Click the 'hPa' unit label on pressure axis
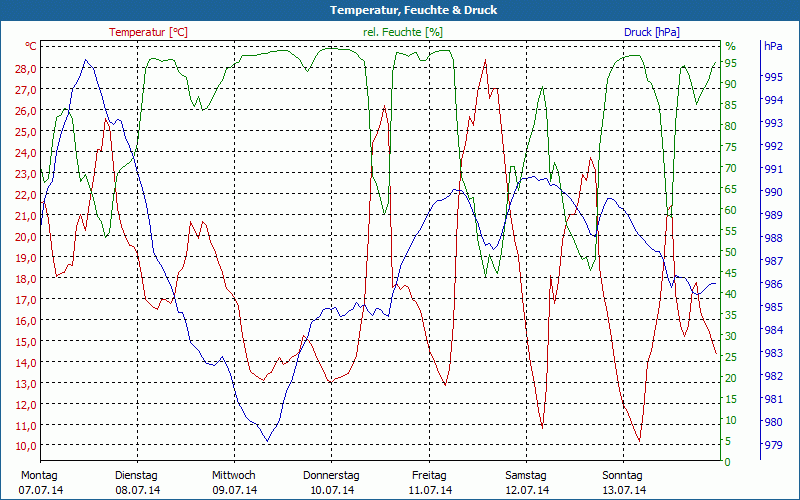 click(773, 46)
